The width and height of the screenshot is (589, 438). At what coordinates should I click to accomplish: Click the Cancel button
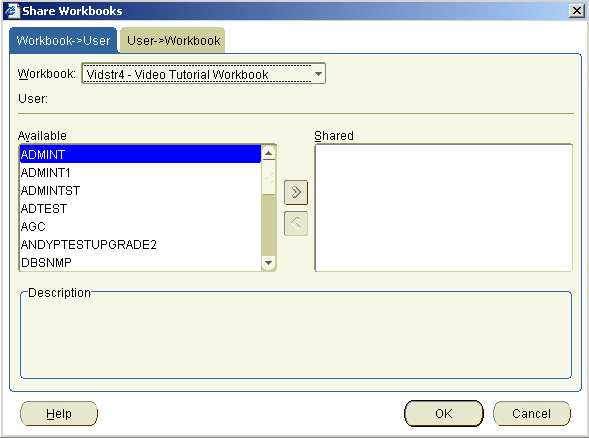tap(532, 414)
